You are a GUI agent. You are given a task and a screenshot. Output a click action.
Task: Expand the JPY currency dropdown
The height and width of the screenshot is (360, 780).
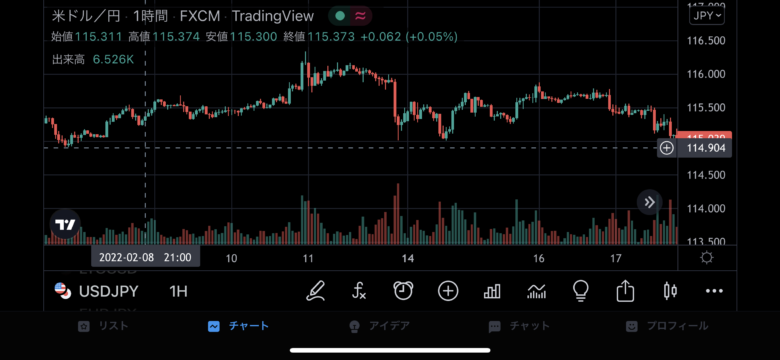point(706,15)
